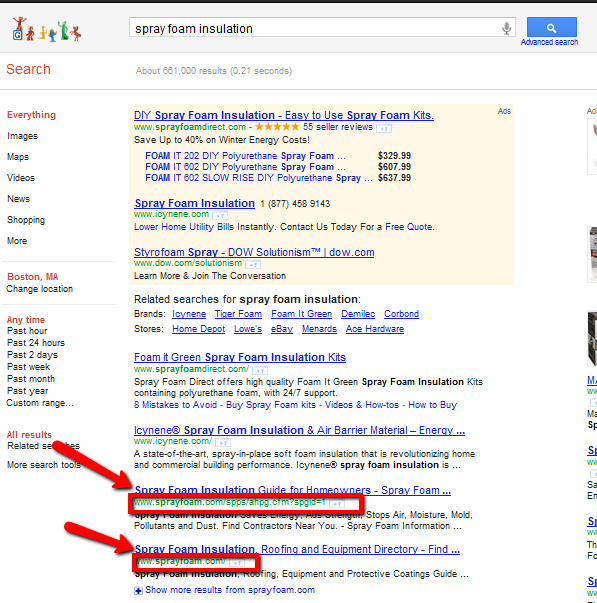The image size is (597, 603).
Task: Click Ace Hardware related store search
Action: 375,329
